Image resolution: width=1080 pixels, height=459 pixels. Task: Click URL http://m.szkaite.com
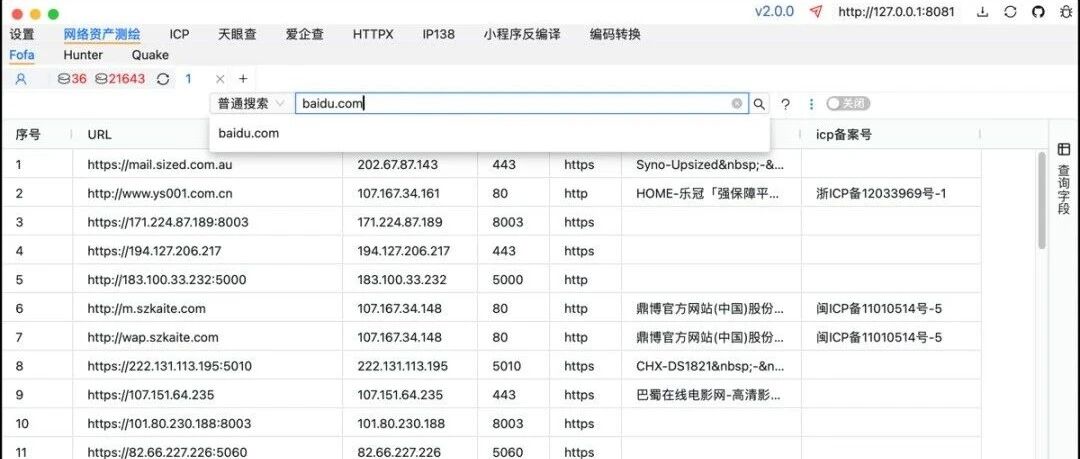146,309
